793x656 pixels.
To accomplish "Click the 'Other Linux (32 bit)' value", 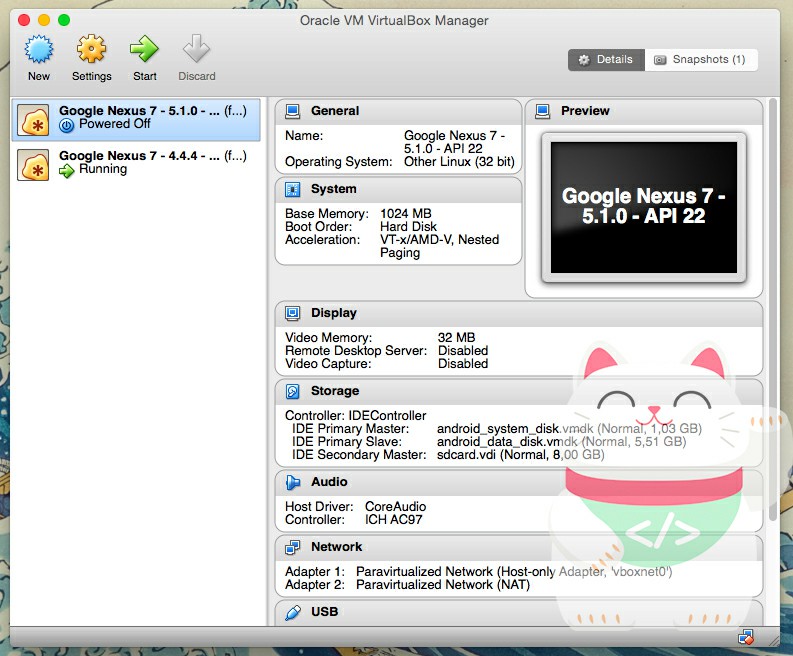I will point(459,162).
